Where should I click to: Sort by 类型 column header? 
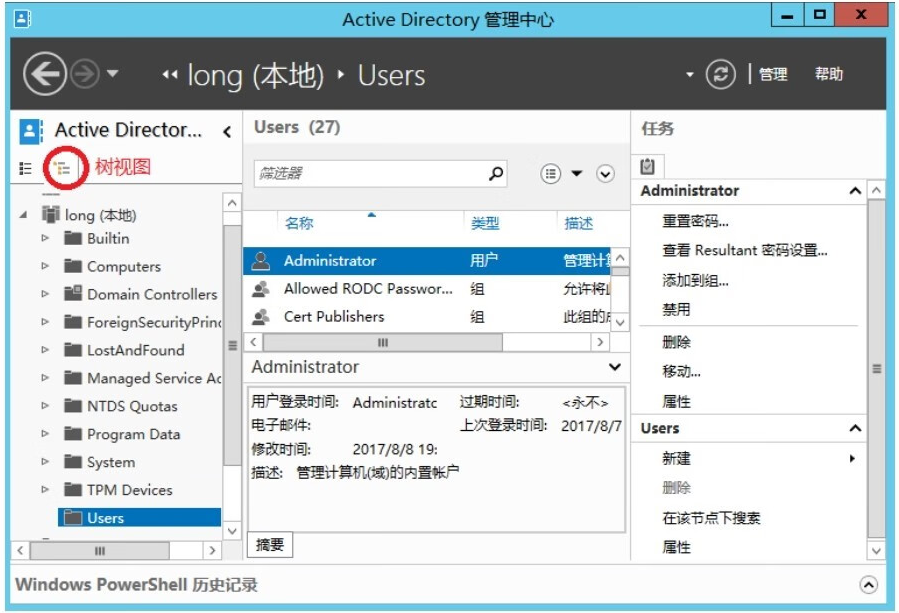click(x=485, y=223)
